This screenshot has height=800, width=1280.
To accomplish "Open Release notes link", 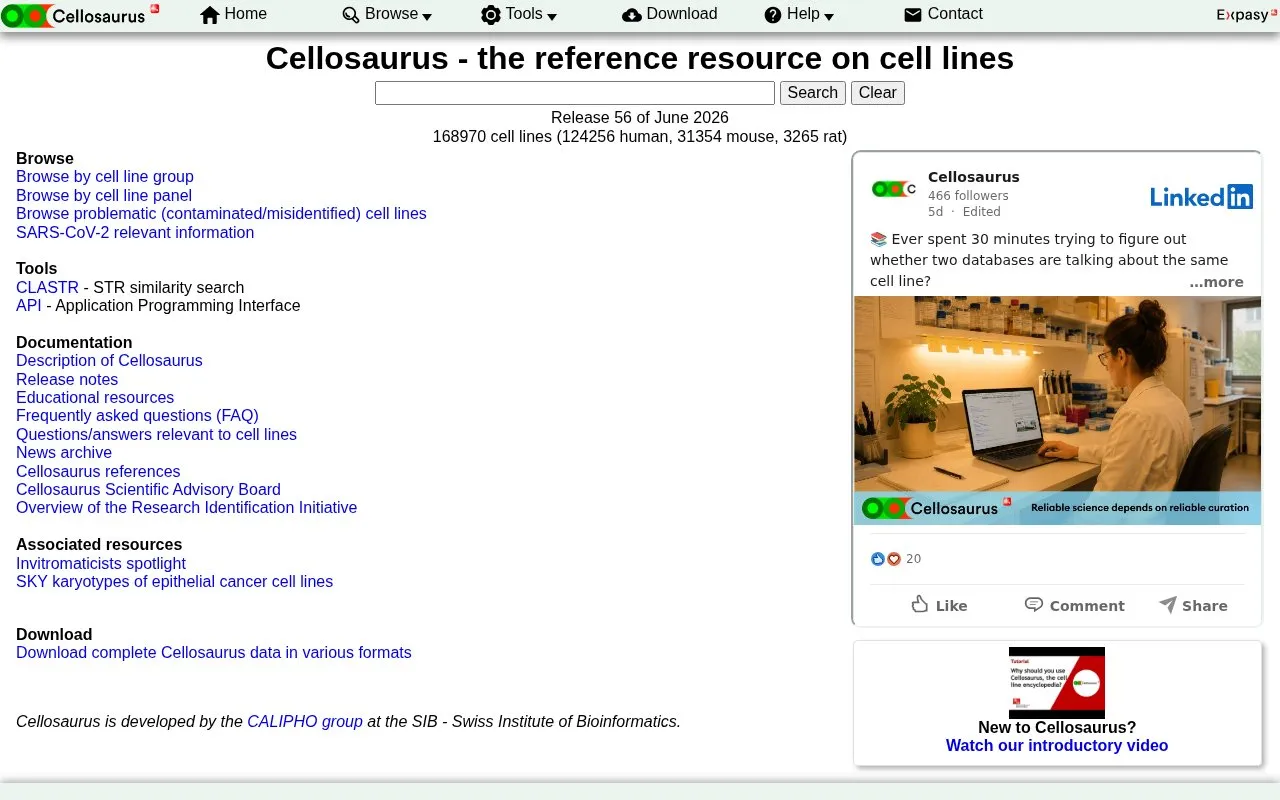I will click(x=67, y=380).
